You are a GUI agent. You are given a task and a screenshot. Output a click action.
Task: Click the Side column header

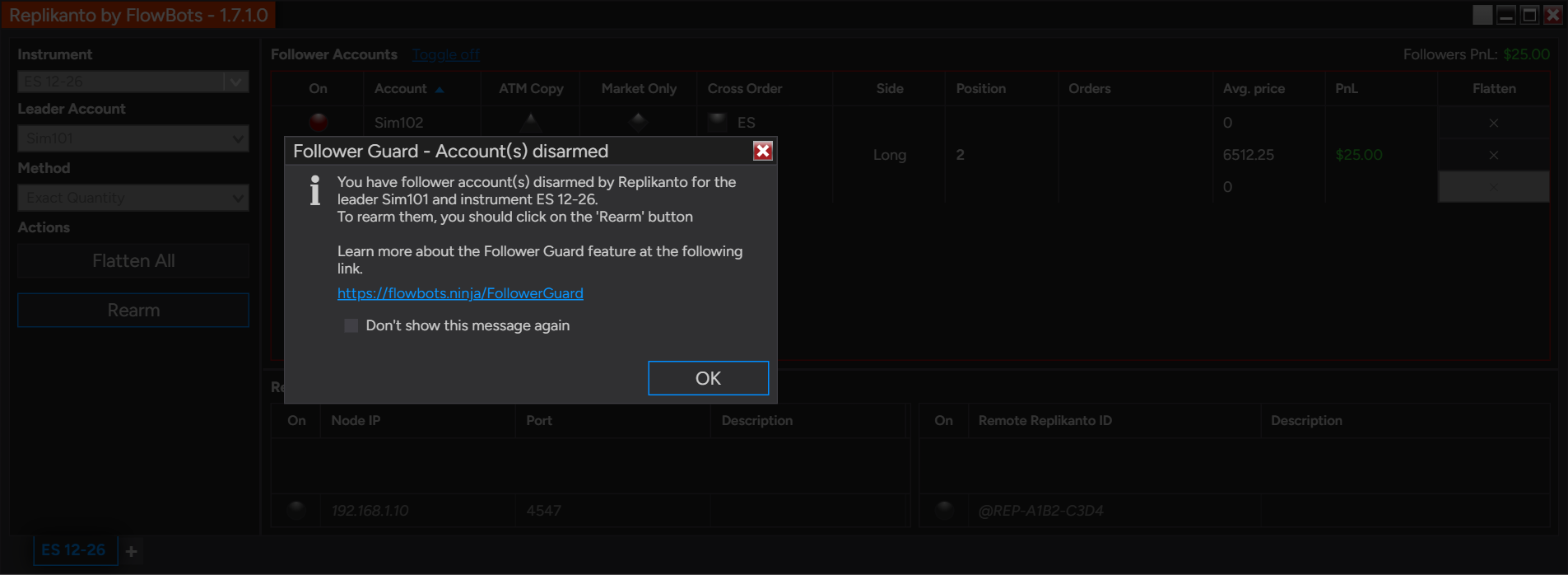[x=890, y=88]
